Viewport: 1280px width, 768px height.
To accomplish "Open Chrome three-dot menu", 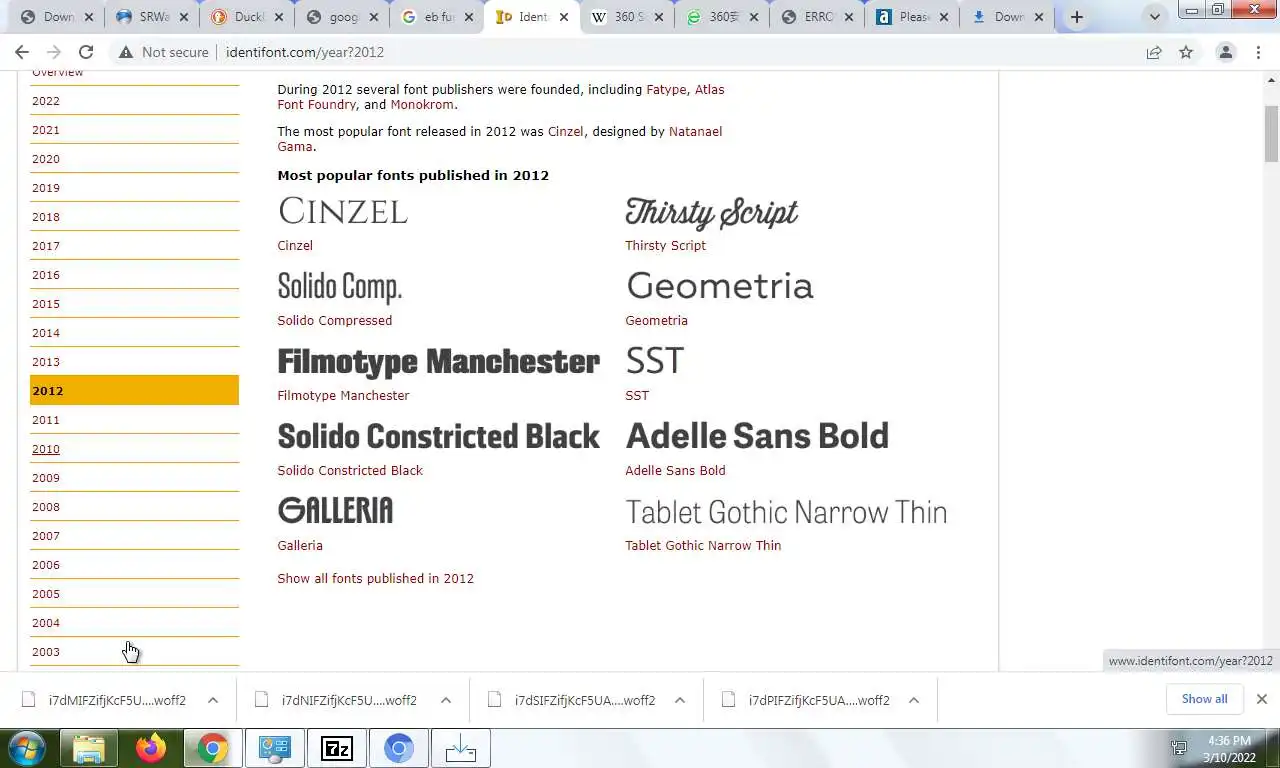I will click(1258, 52).
